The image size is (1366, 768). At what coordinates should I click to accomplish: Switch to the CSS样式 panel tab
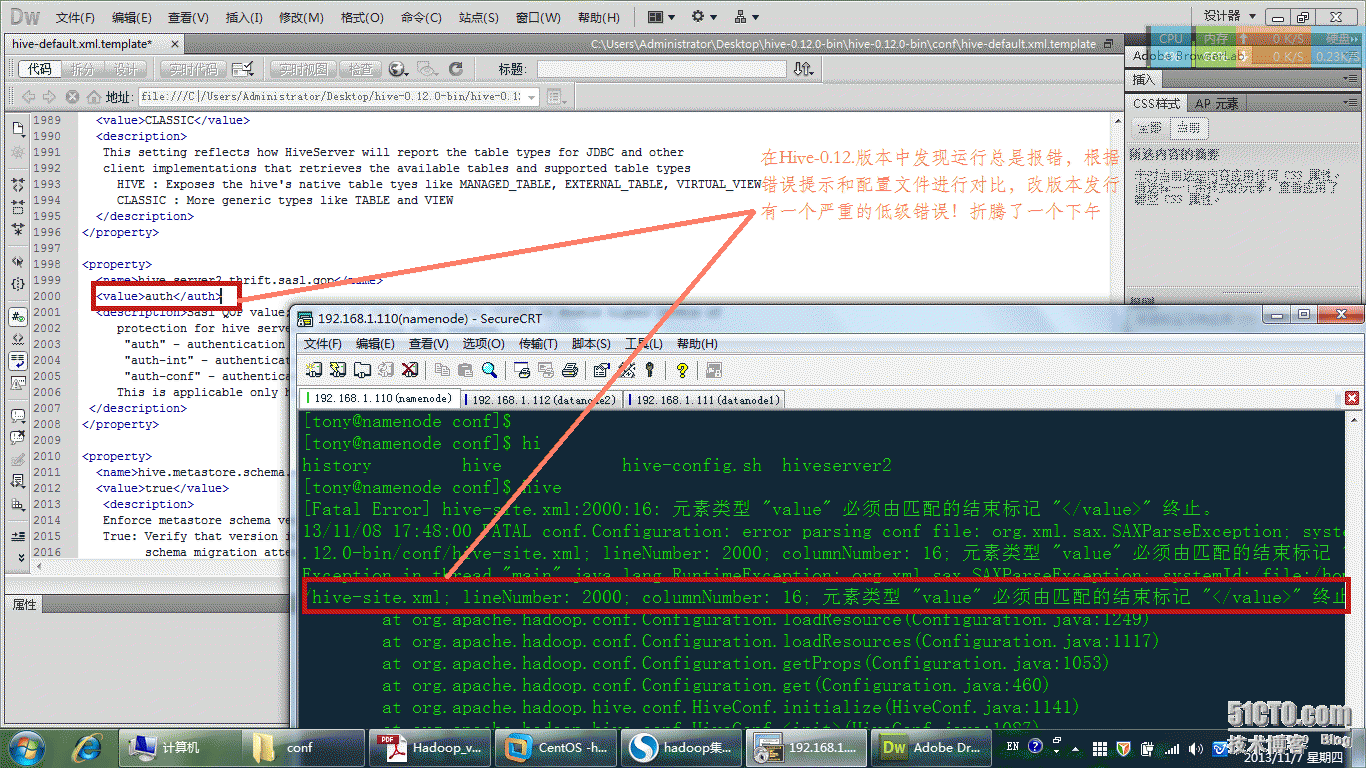(1157, 103)
